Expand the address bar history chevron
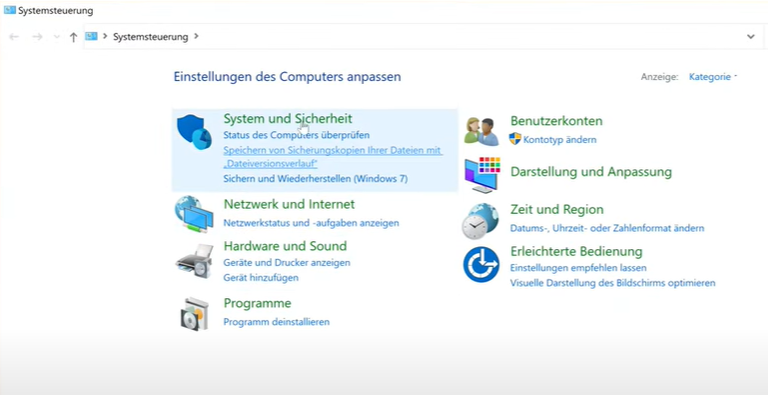 coord(750,37)
